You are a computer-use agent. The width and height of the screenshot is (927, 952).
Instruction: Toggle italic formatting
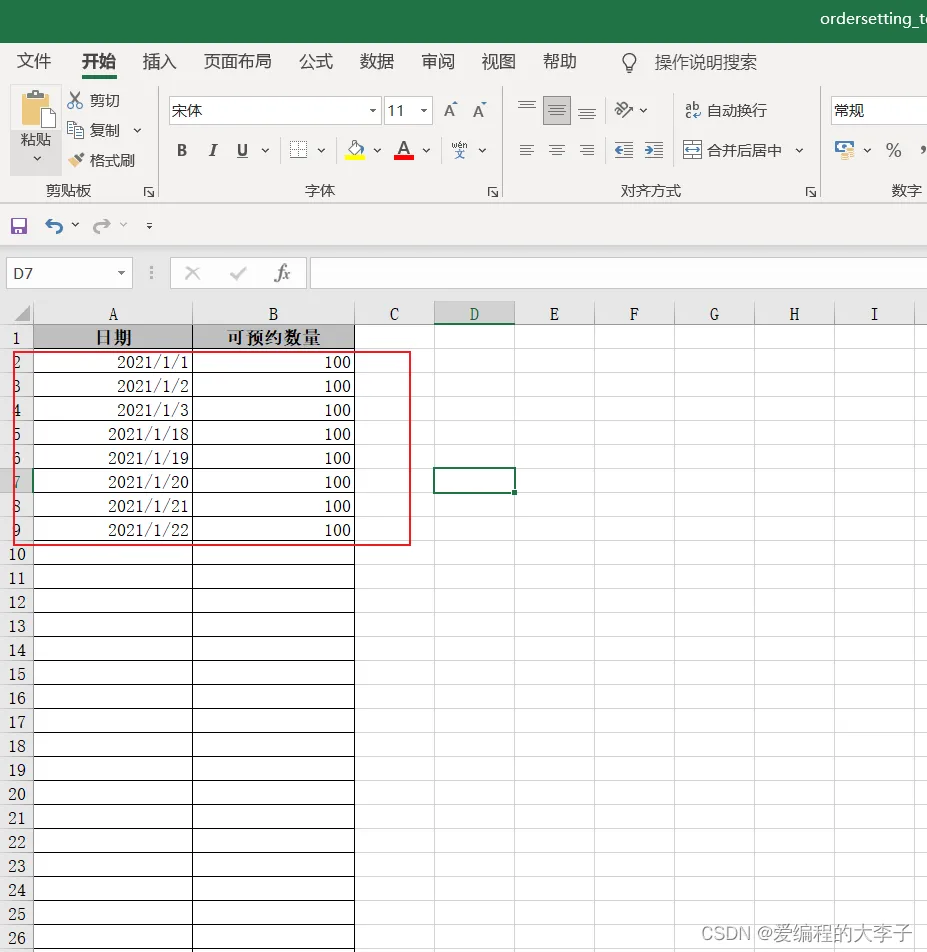coord(212,150)
